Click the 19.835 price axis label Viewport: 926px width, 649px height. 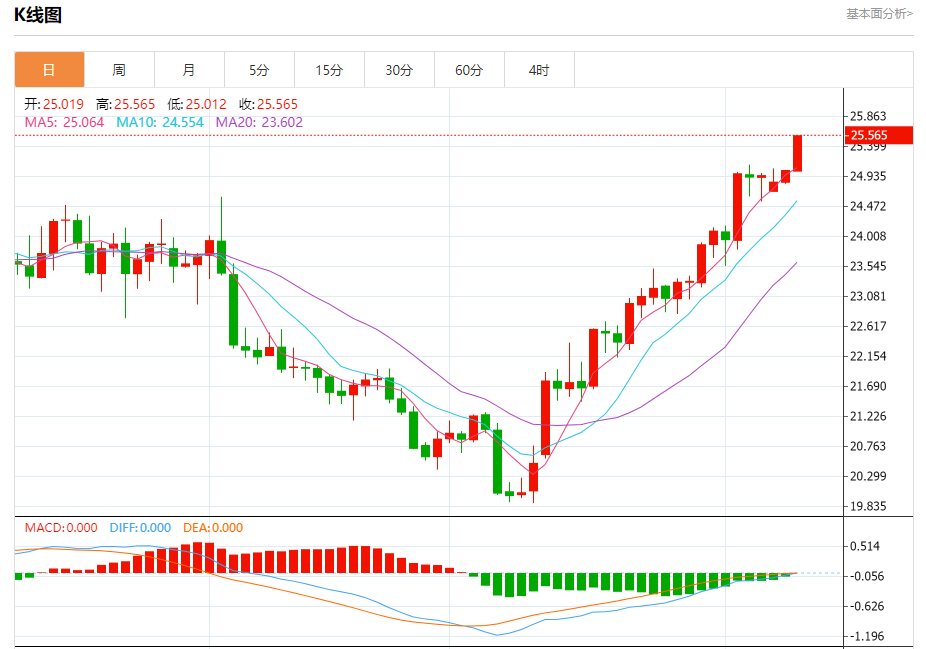point(868,506)
